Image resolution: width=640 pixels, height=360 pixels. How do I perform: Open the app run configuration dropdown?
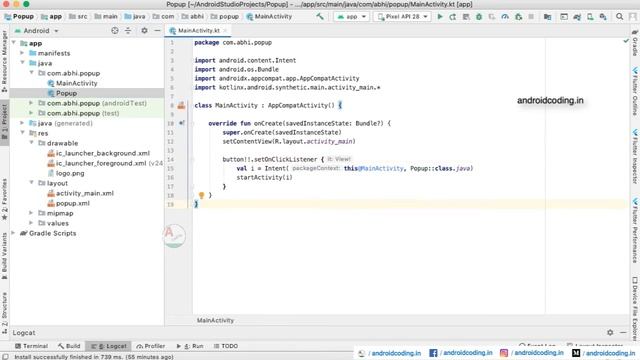pos(351,17)
